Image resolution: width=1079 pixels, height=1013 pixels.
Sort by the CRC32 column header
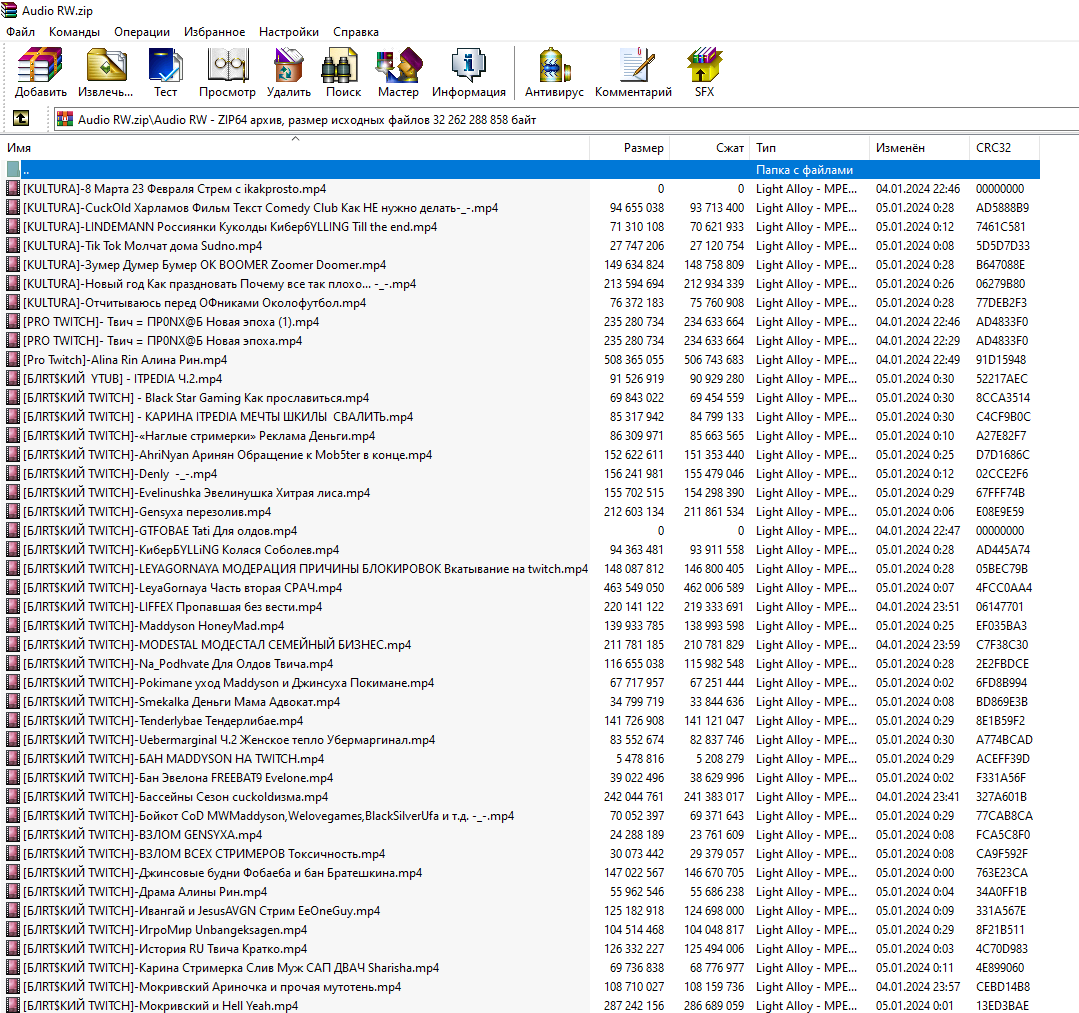[x=1005, y=147]
